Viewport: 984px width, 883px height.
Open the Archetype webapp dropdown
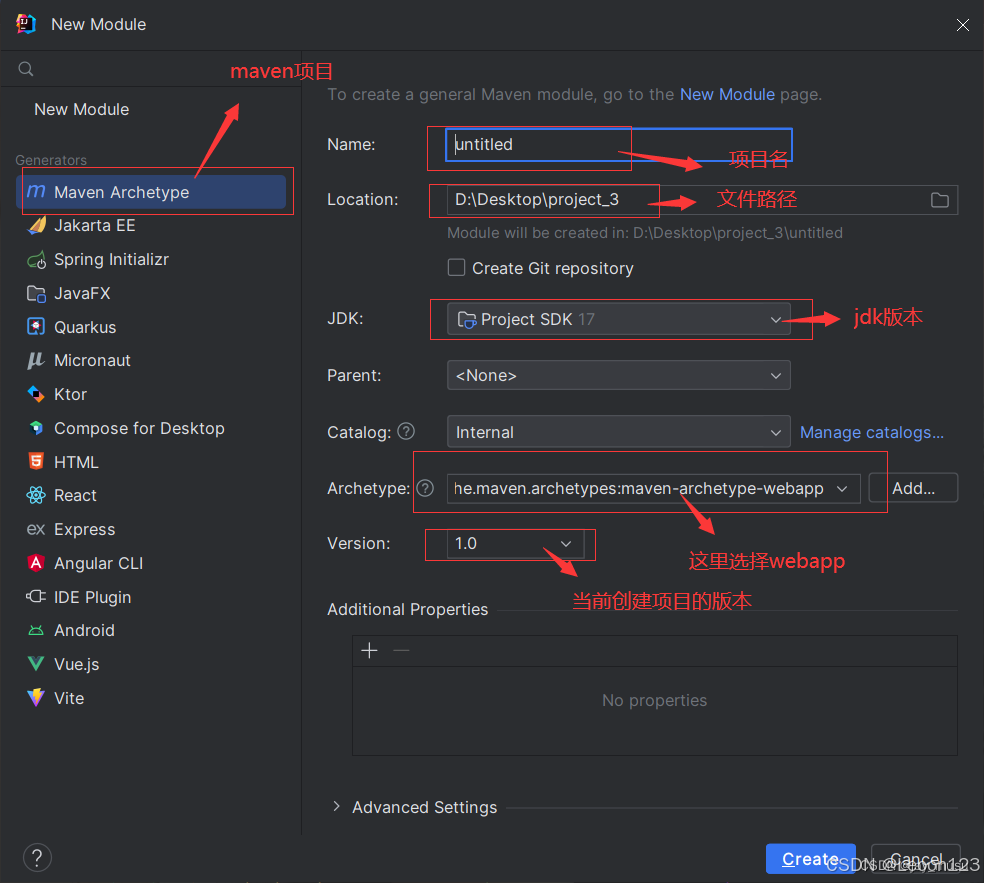pyautogui.click(x=653, y=488)
